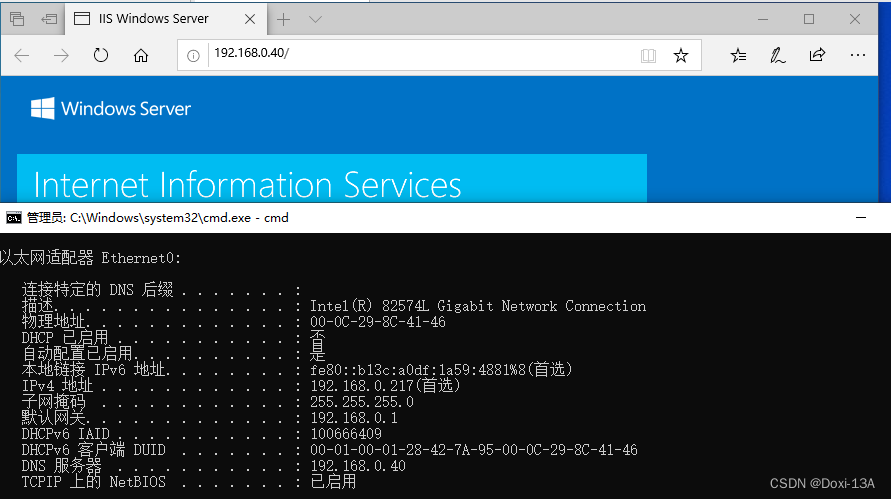This screenshot has width=891, height=499.
Task: Click the DHCPv6 client DUID value
Action: pos(474,450)
